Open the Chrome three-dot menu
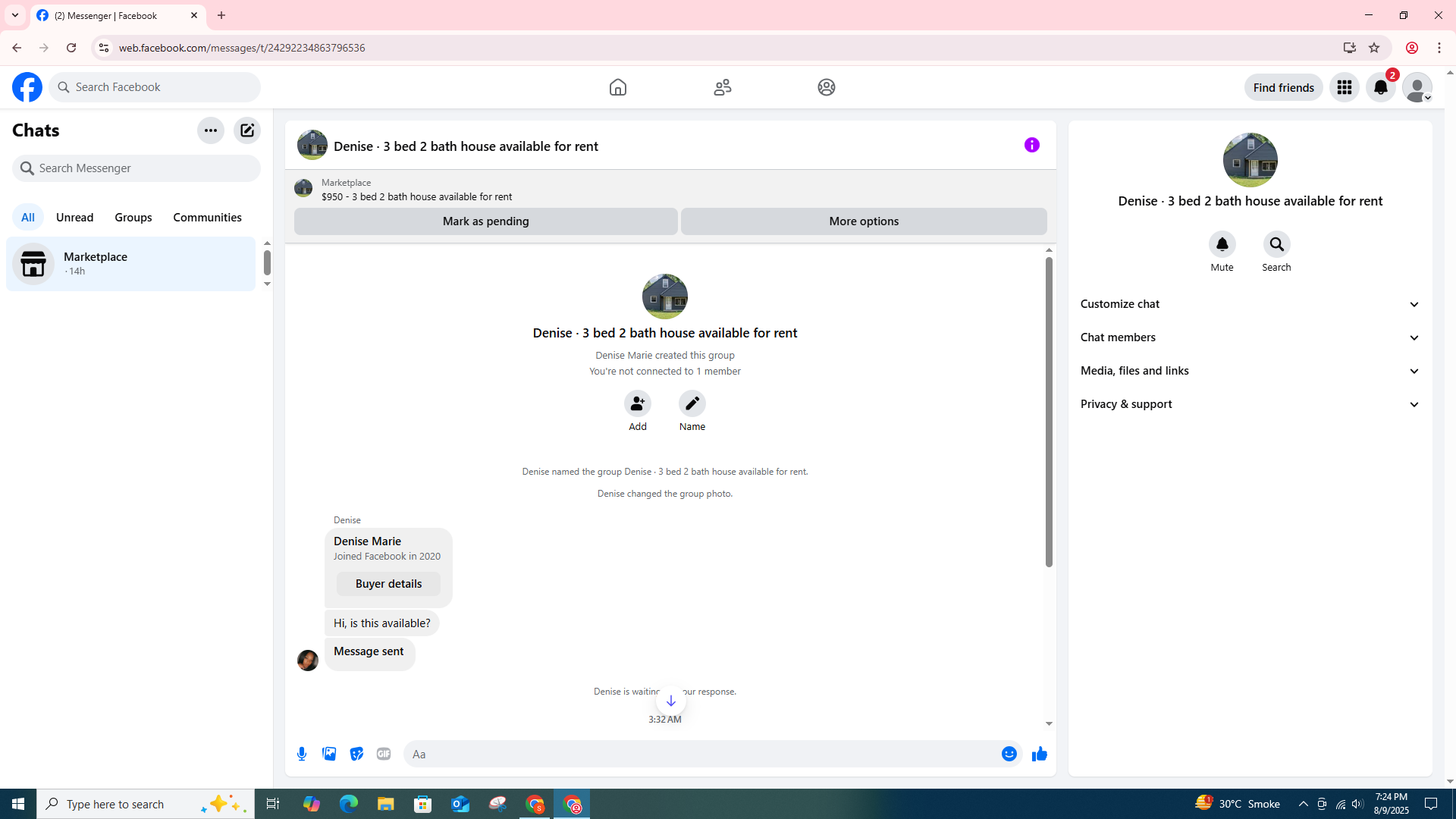The width and height of the screenshot is (1456, 819). tap(1439, 48)
